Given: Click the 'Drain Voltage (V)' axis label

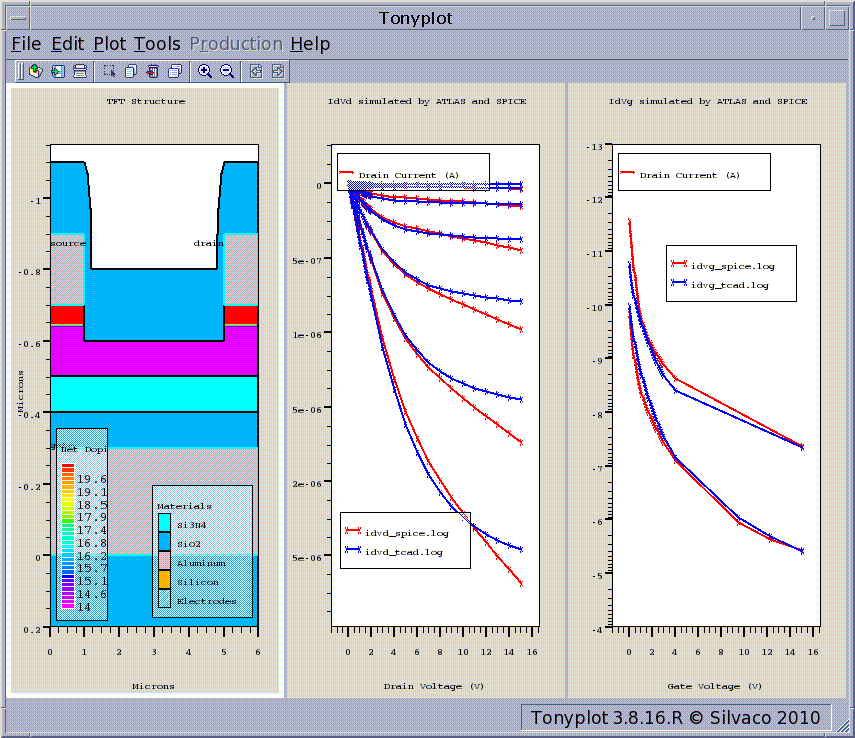Looking at the screenshot, I should coord(434,686).
